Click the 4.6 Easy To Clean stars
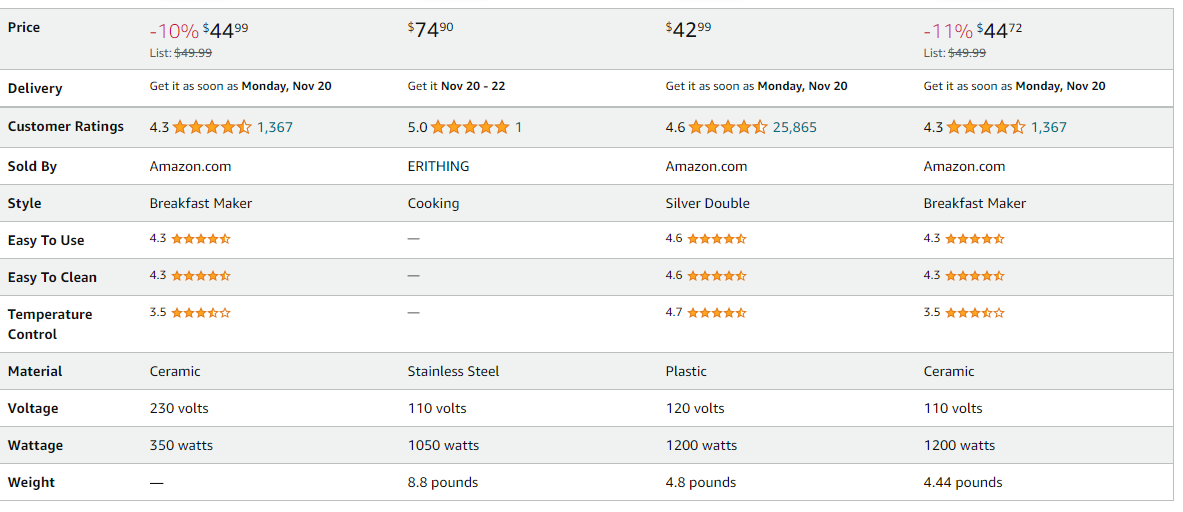Screen dimensions: 1183x512 (717, 275)
